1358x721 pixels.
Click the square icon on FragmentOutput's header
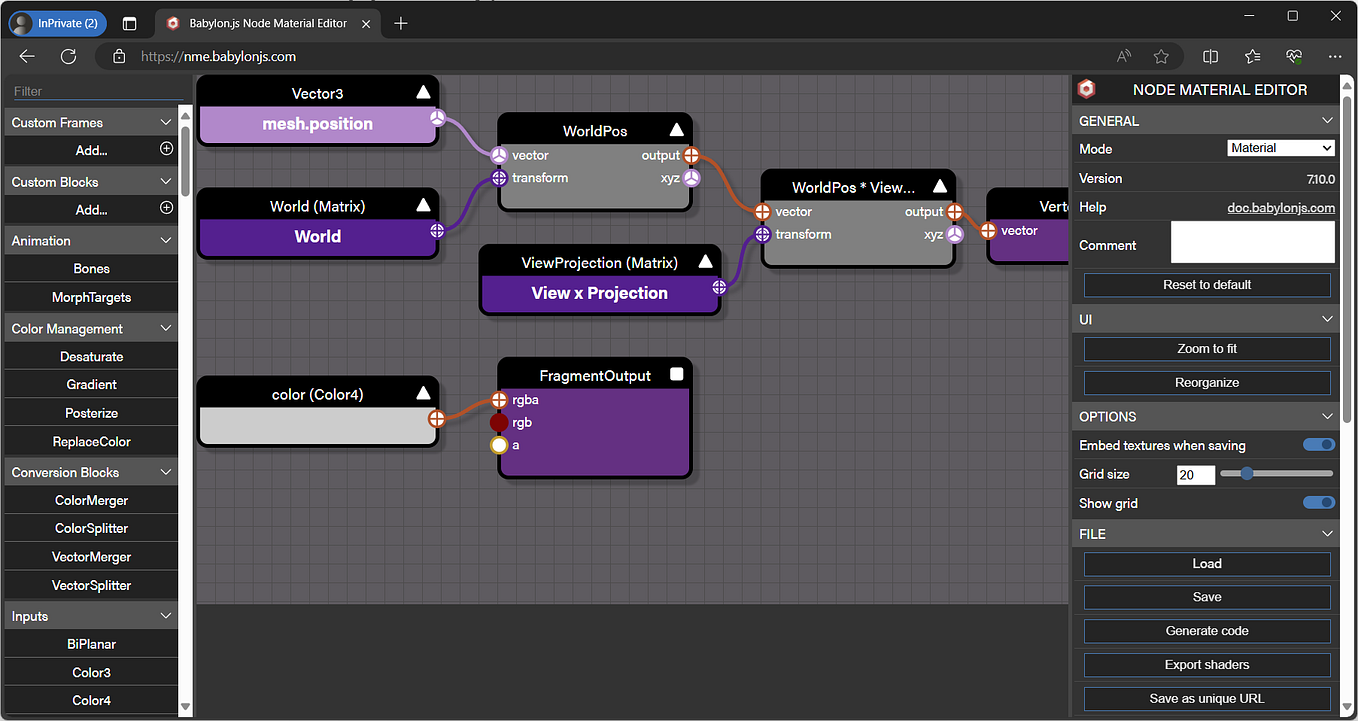[677, 373]
